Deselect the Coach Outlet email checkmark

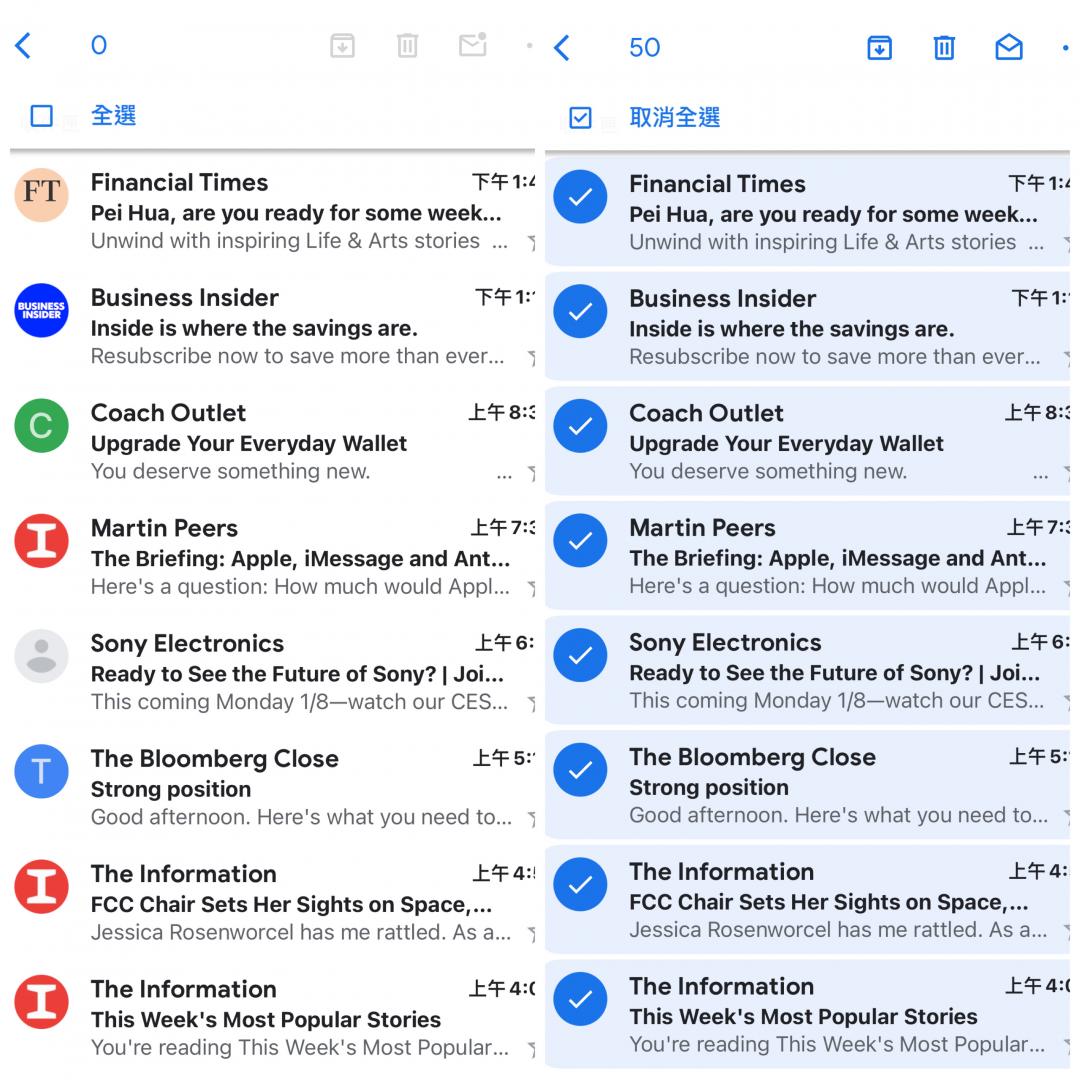(581, 426)
